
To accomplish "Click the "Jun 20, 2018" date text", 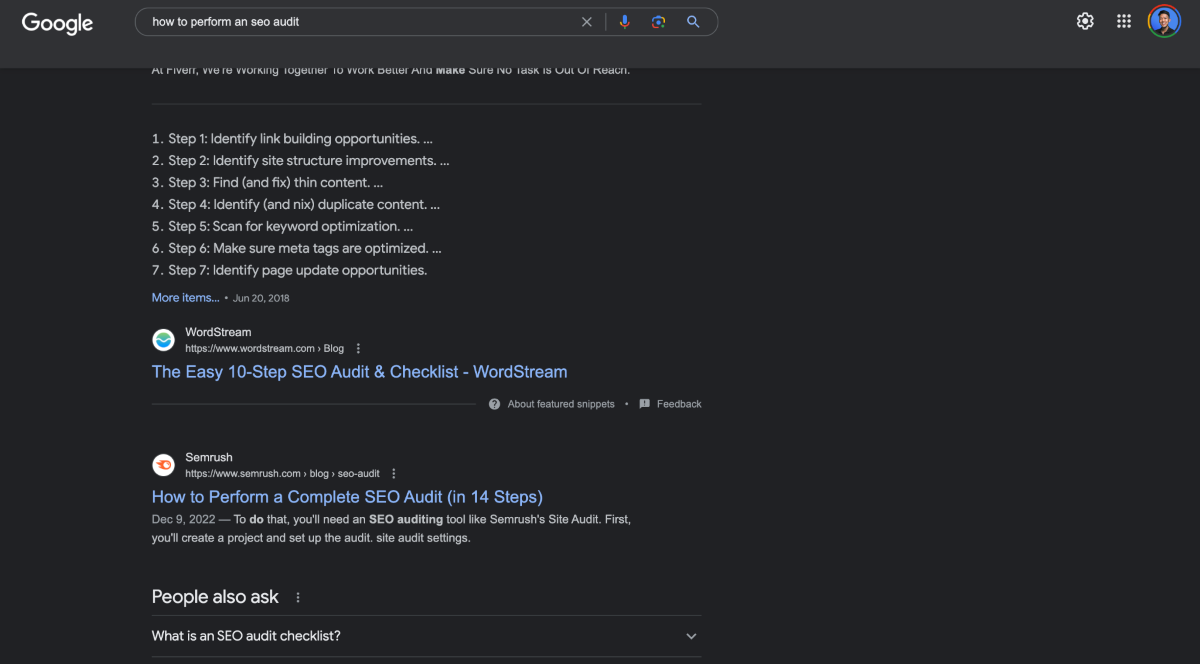I will [261, 298].
